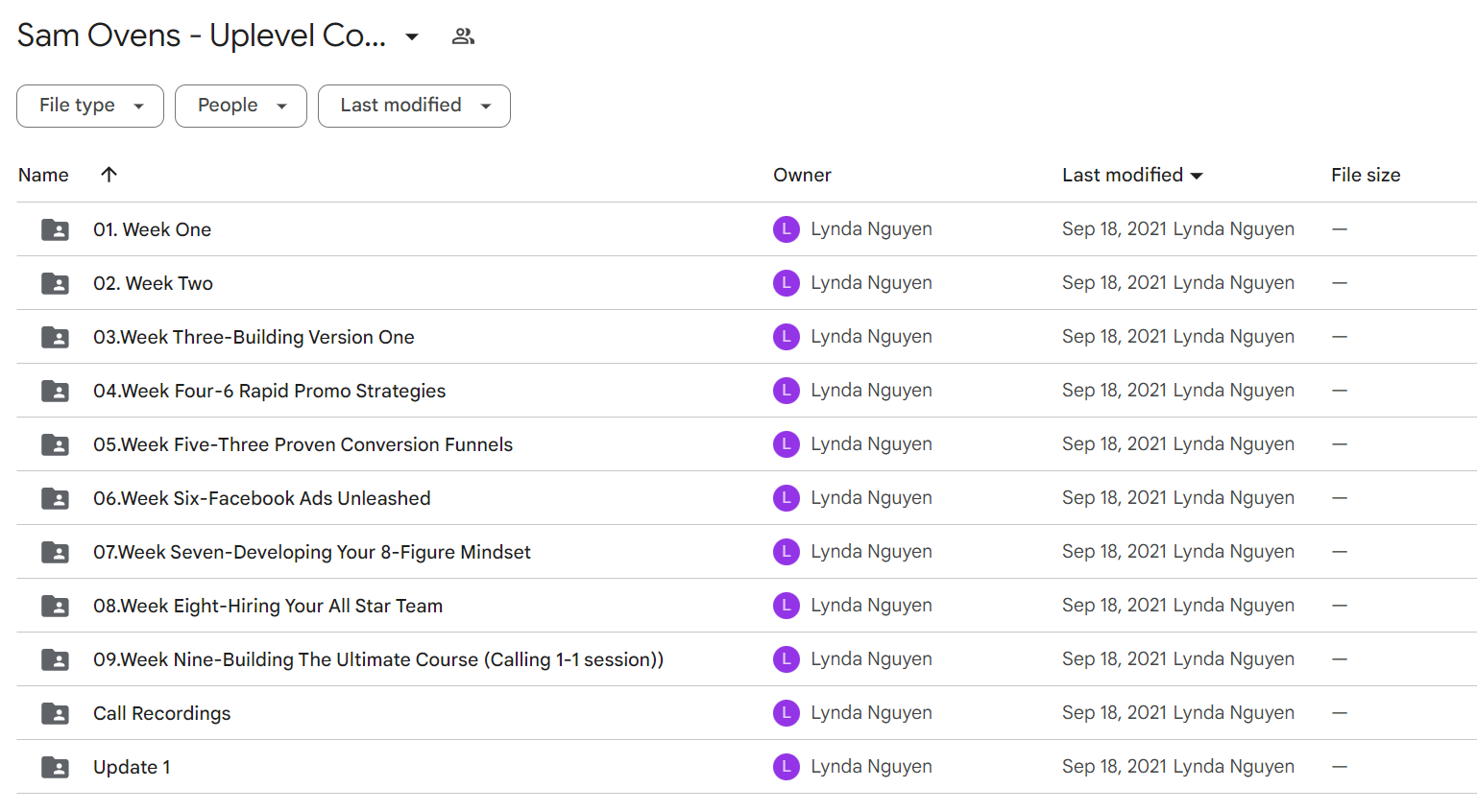Select 04.Week Four-6 Rapid Promo Strategies name

269,391
